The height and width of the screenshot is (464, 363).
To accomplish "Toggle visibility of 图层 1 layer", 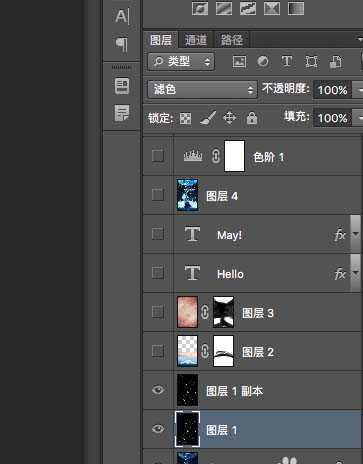I will click(x=158, y=429).
